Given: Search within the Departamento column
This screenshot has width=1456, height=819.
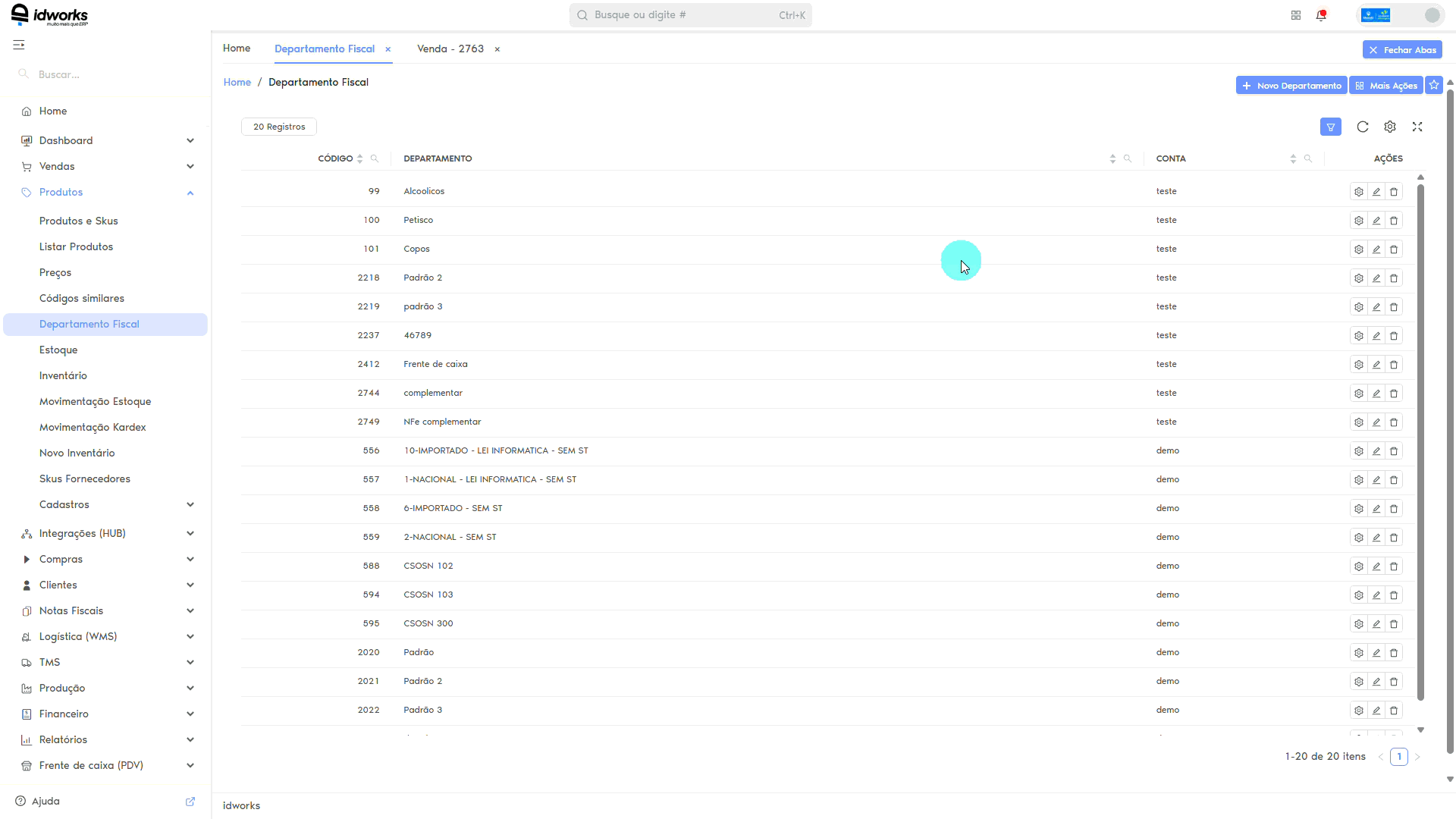Looking at the screenshot, I should pos(1128,159).
